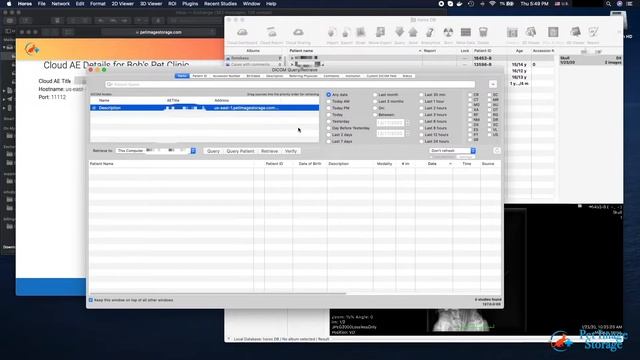Expand the second patient row in Horos DB
640x360 pixels.
[x=292, y=64]
